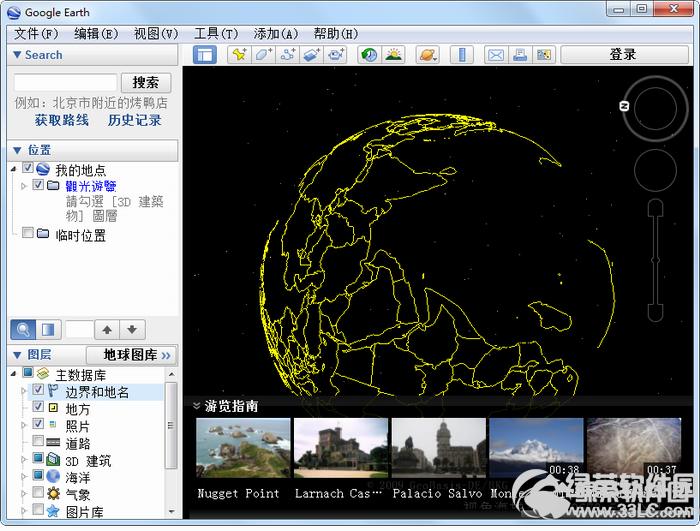The height and width of the screenshot is (531, 700).
Task: Open the 添加(A) menu
Action: point(276,34)
